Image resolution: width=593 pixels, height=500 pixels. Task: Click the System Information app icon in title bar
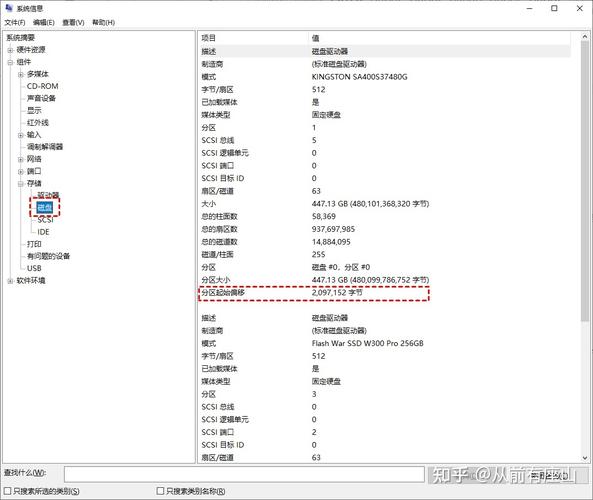pos(9,8)
